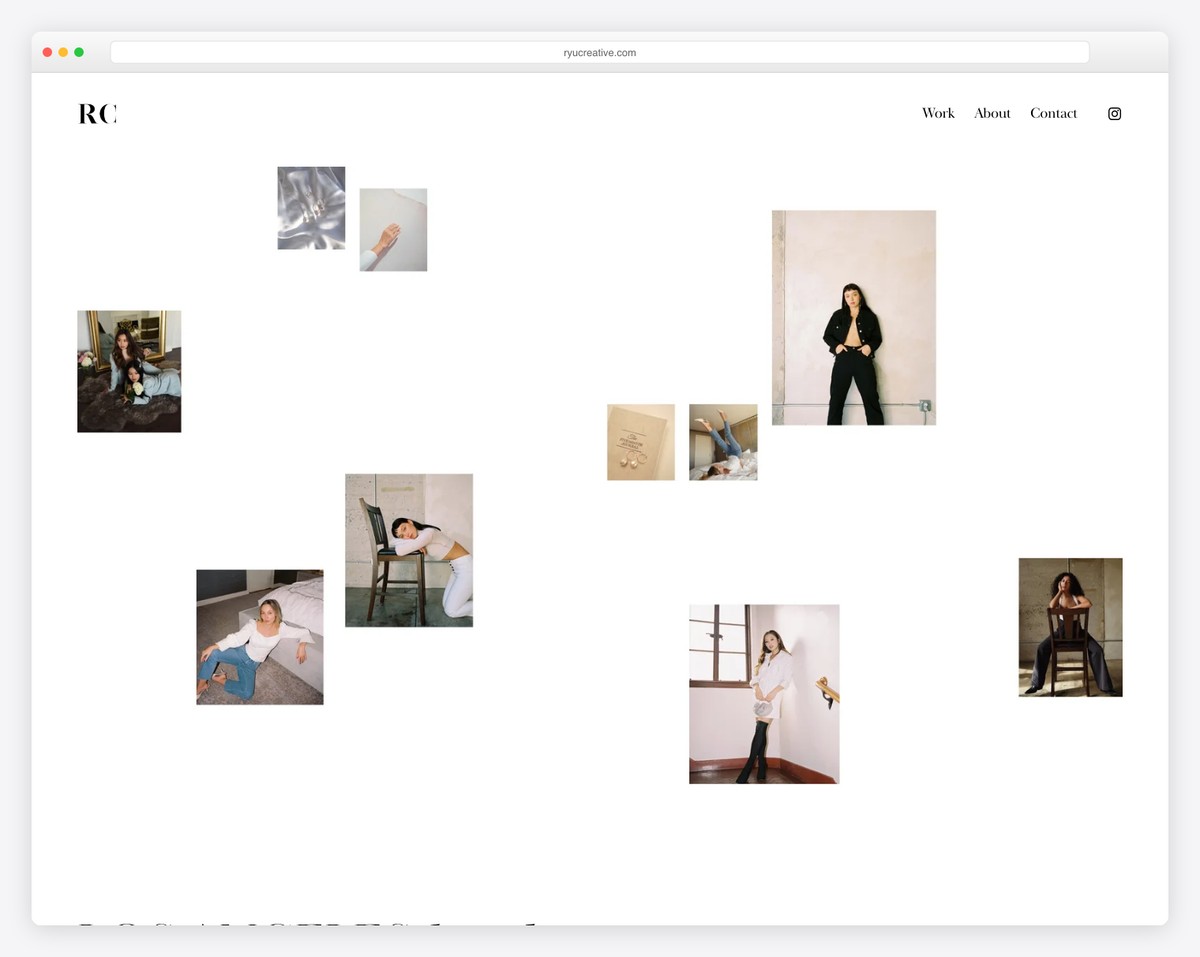The image size is (1200, 957).
Task: View the white shirt by window photo
Action: pos(763,693)
